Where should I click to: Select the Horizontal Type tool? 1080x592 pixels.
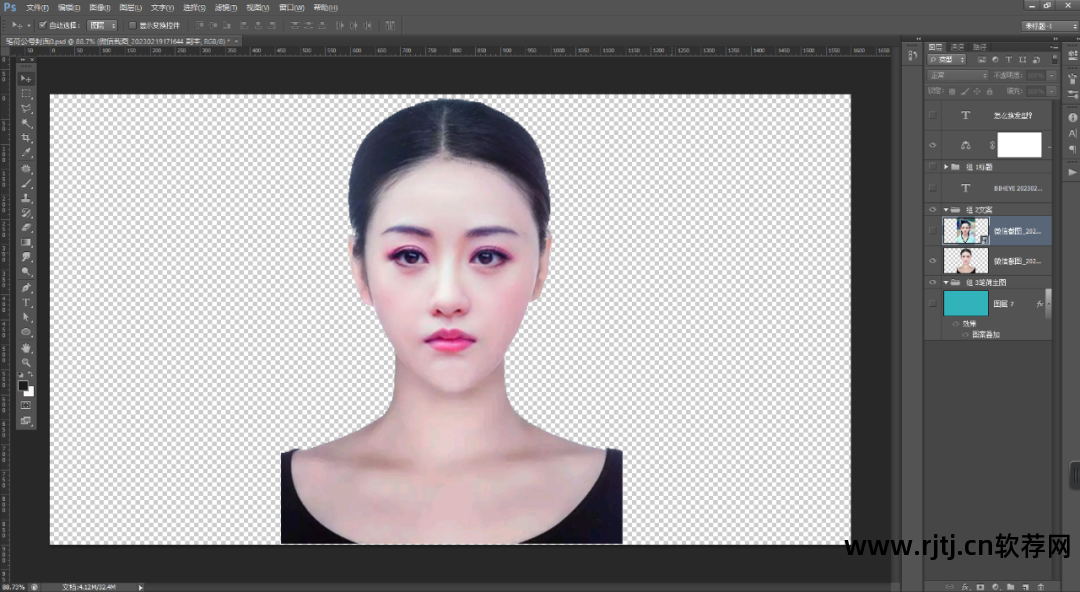click(26, 302)
